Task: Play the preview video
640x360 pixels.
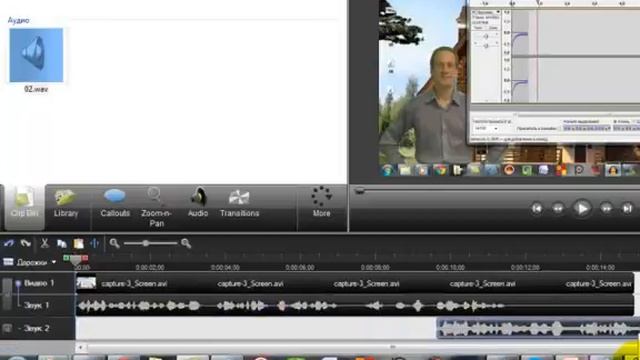Action: click(582, 208)
